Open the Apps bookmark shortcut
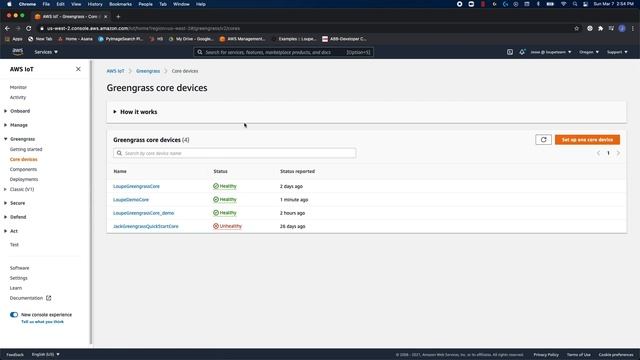The image size is (640, 360). click(13, 39)
